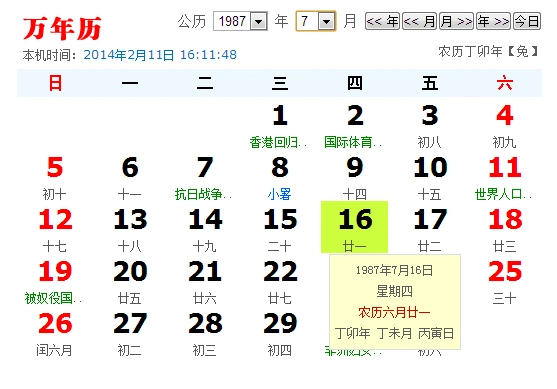Image resolution: width=557 pixels, height=389 pixels.
Task: Click 农历丁卯年【兔】 label
Action: [x=489, y=52]
